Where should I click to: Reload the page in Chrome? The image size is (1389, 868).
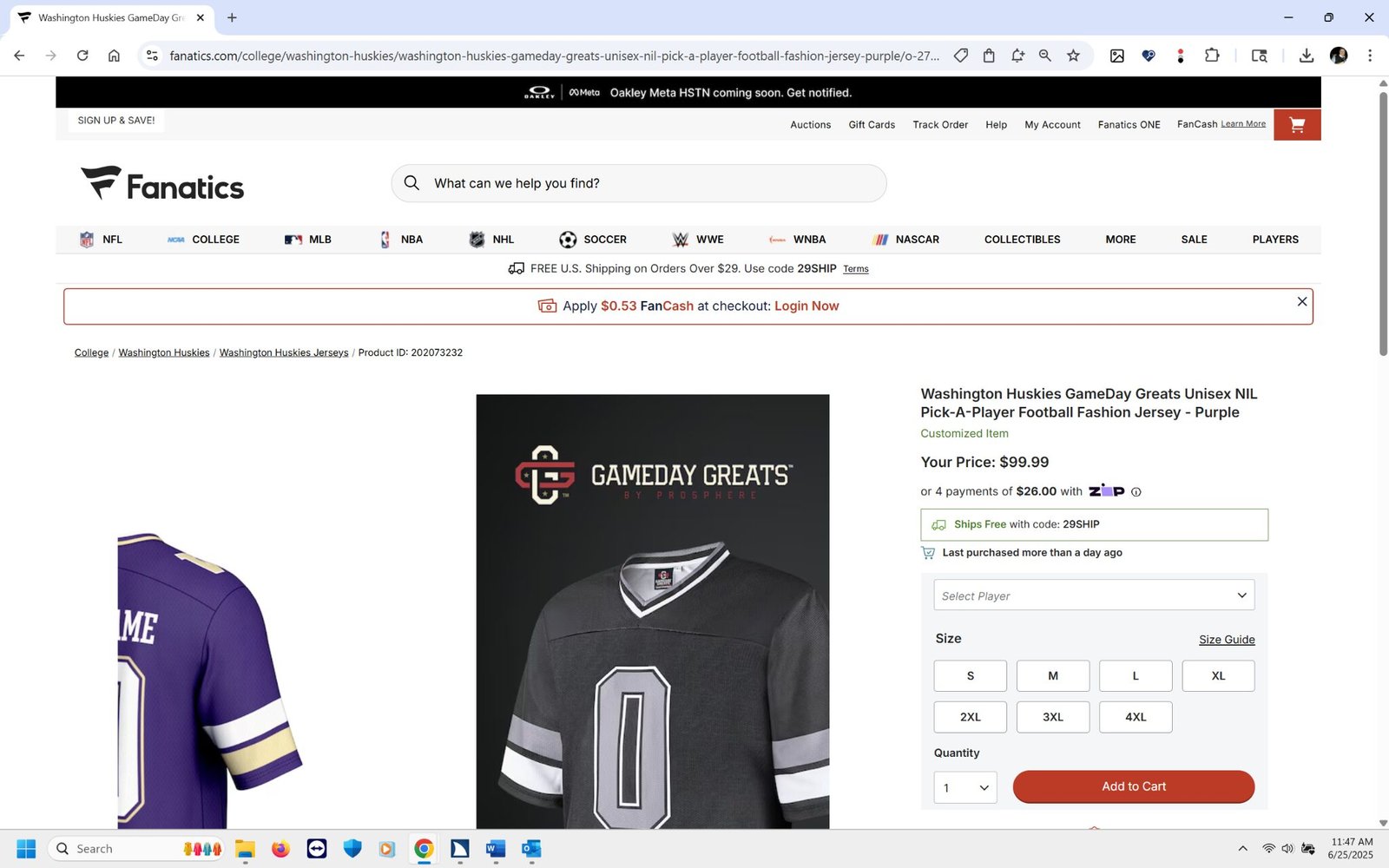(x=82, y=56)
